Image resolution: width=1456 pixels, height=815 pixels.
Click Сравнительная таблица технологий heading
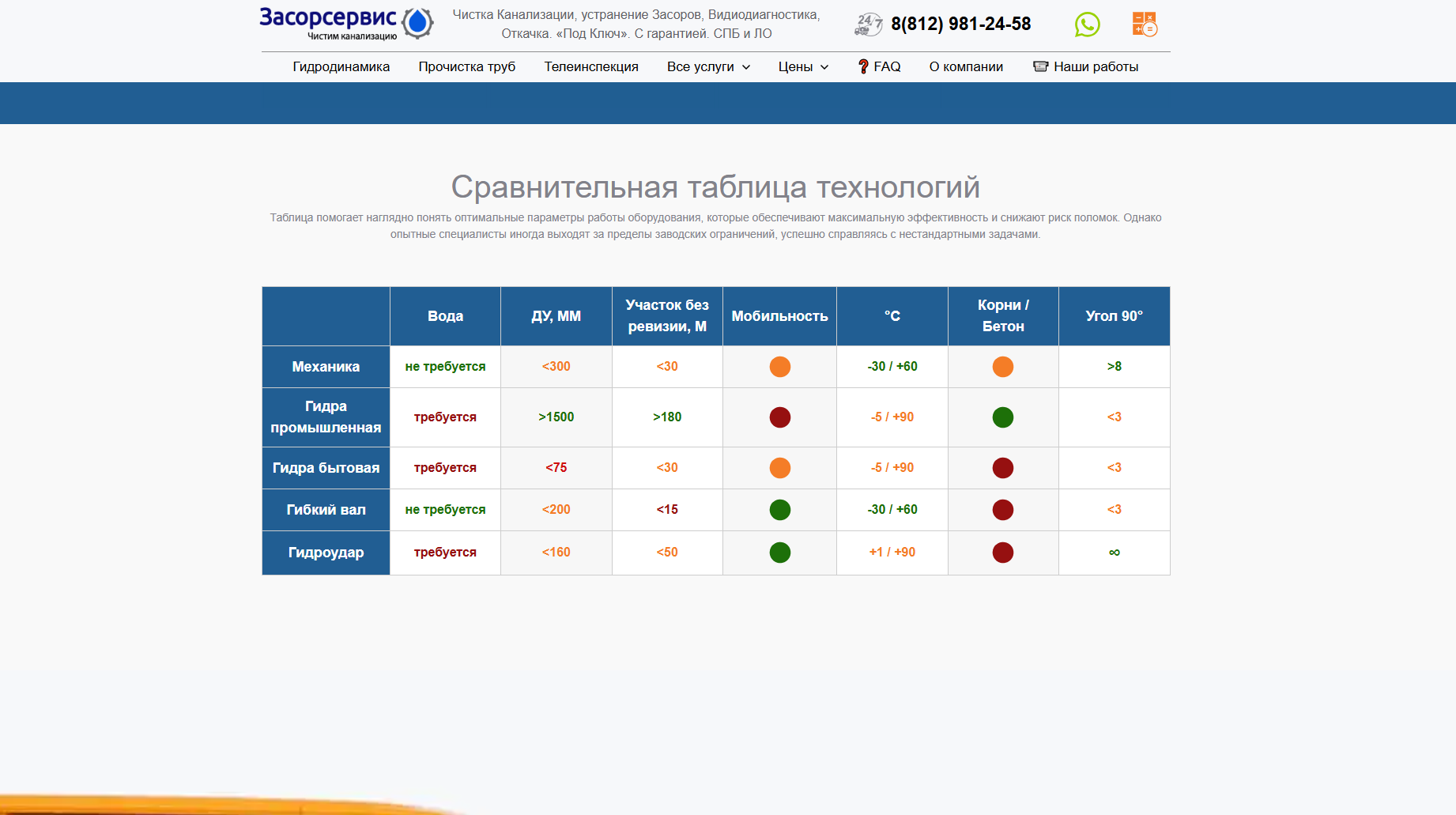pyautogui.click(x=715, y=187)
